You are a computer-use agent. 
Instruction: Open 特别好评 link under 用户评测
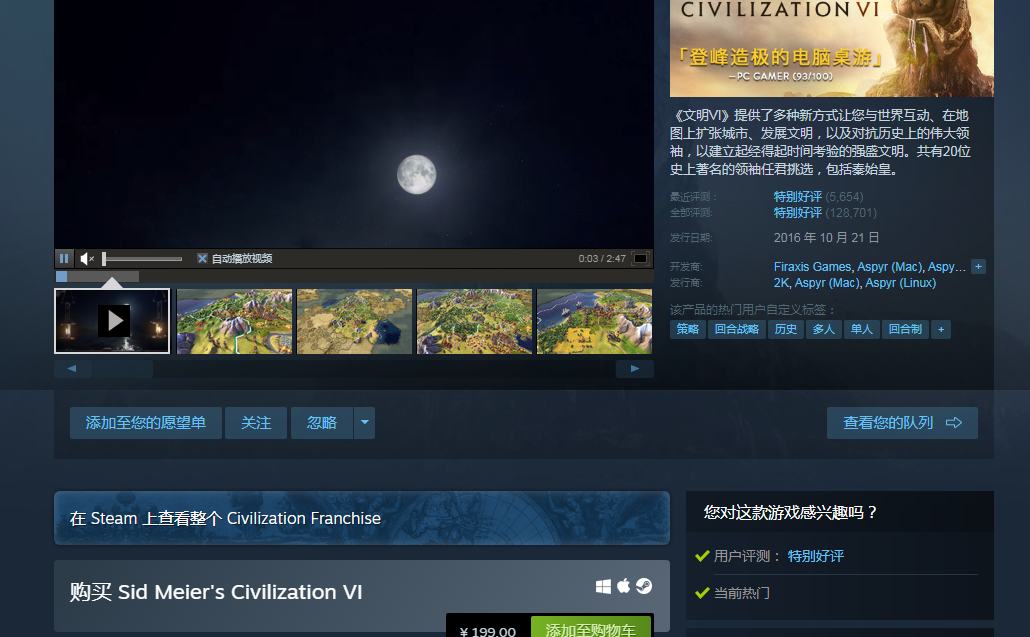(x=816, y=556)
